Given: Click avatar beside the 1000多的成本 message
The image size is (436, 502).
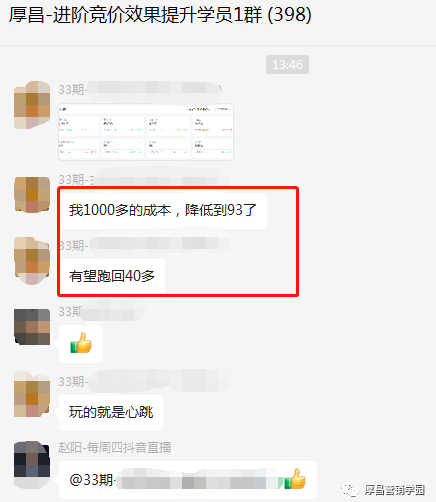Looking at the screenshot, I should (32, 194).
